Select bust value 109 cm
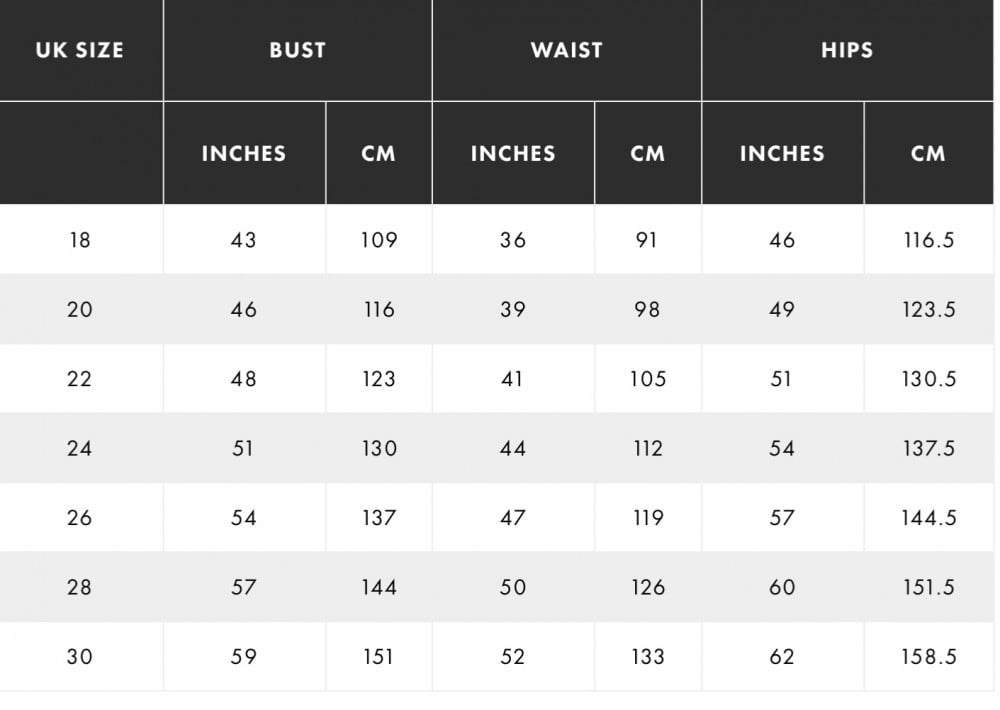This screenshot has width=1000, height=710. pyautogui.click(x=379, y=240)
